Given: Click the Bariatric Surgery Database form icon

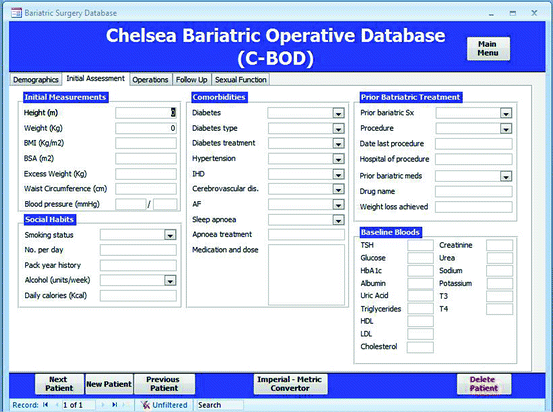Looking at the screenshot, I should 16,13.
